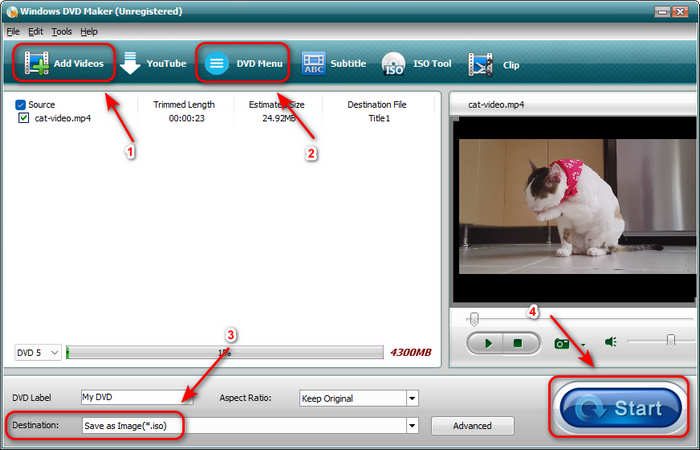Uncheck the cat-video.mp4 checkbox
The width and height of the screenshot is (700, 450).
[24, 118]
